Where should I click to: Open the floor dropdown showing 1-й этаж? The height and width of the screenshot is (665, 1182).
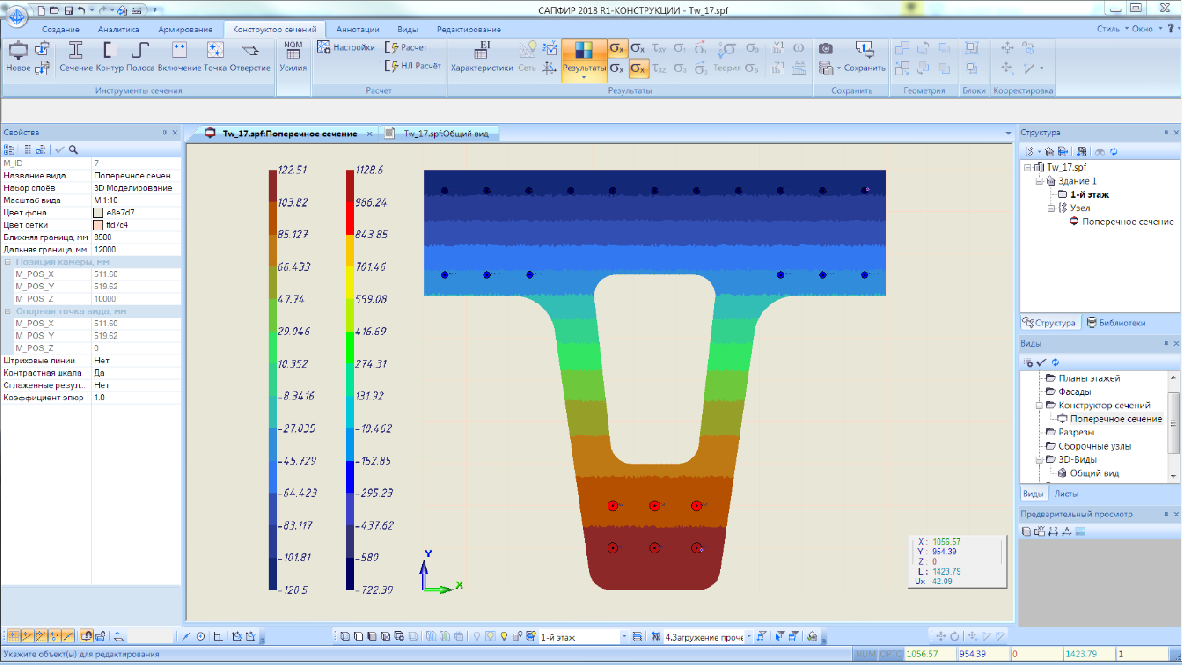[625, 635]
